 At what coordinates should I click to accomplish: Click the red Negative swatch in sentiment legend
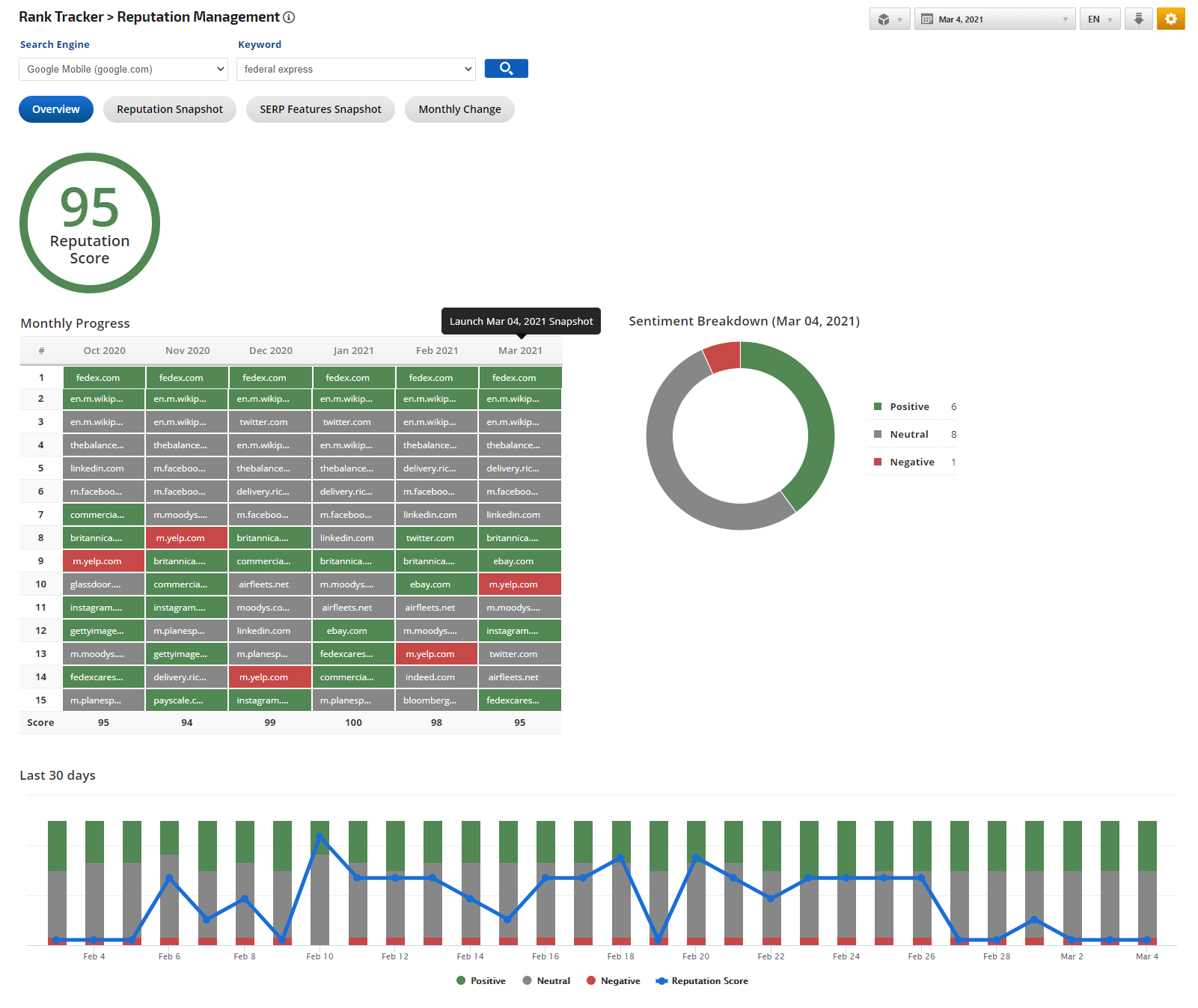coord(878,462)
